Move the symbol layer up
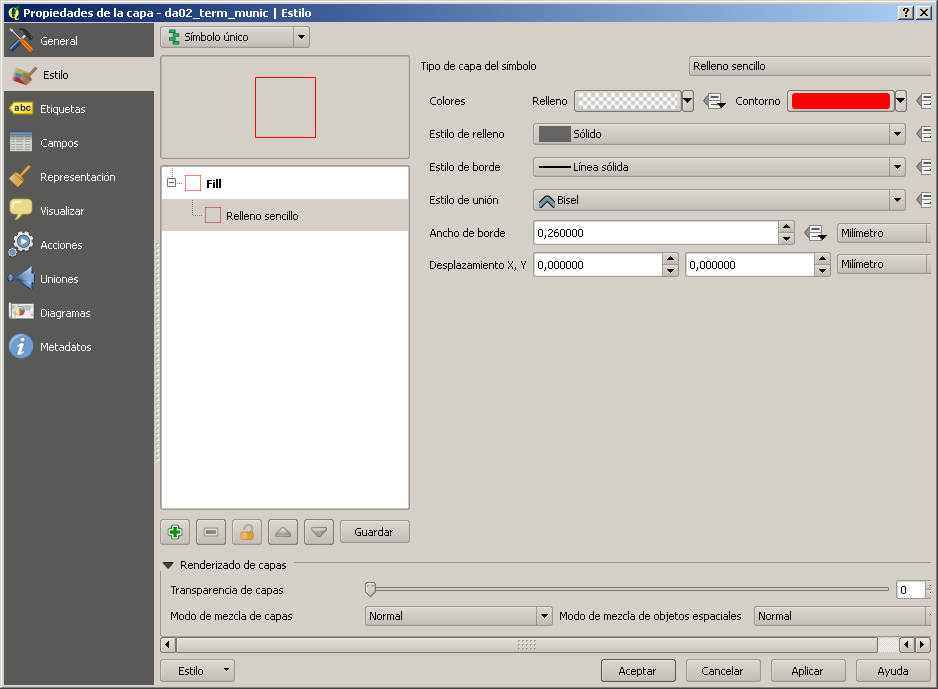 283,532
